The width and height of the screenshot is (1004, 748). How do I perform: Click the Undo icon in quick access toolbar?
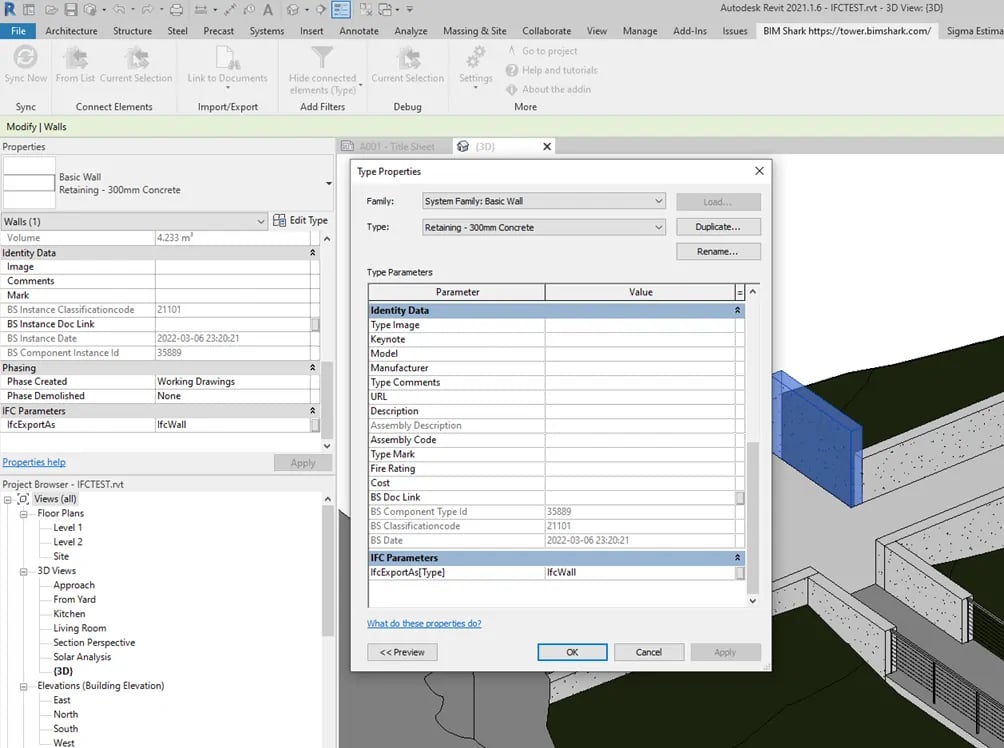pyautogui.click(x=120, y=10)
